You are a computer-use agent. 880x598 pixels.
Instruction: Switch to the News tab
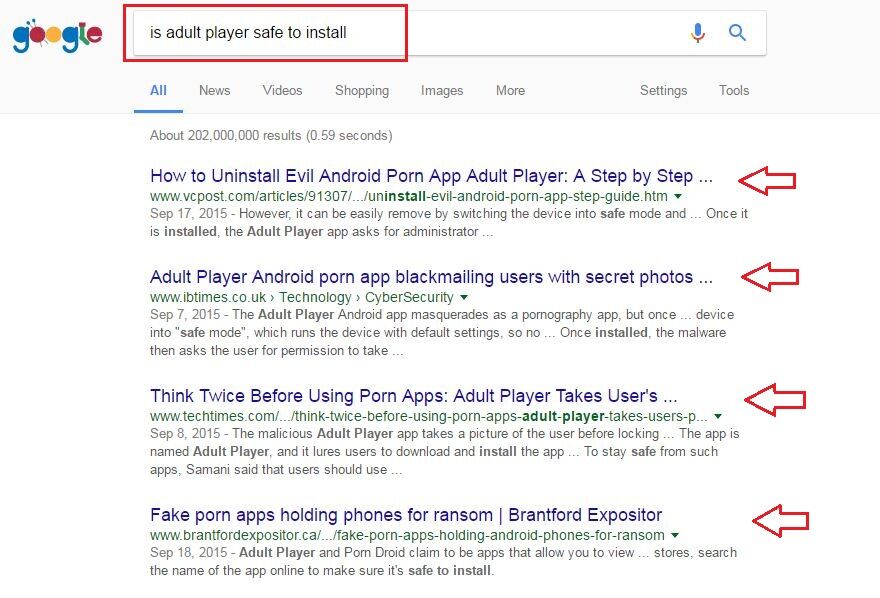coord(214,90)
